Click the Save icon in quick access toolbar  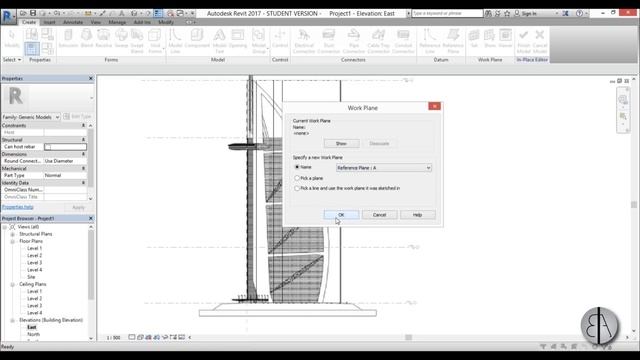point(33,13)
